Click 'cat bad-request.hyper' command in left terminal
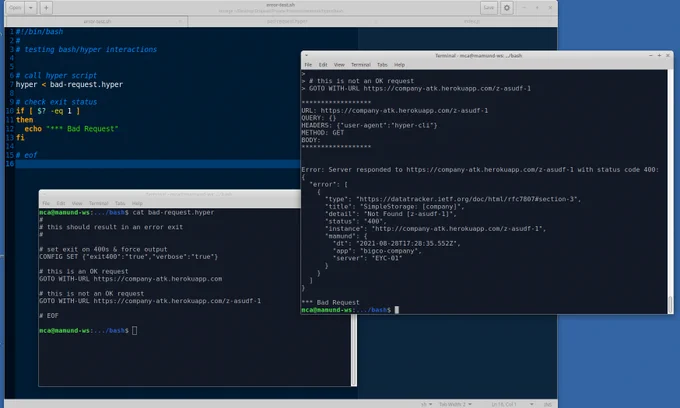This screenshot has width=680, height=408. 173,212
